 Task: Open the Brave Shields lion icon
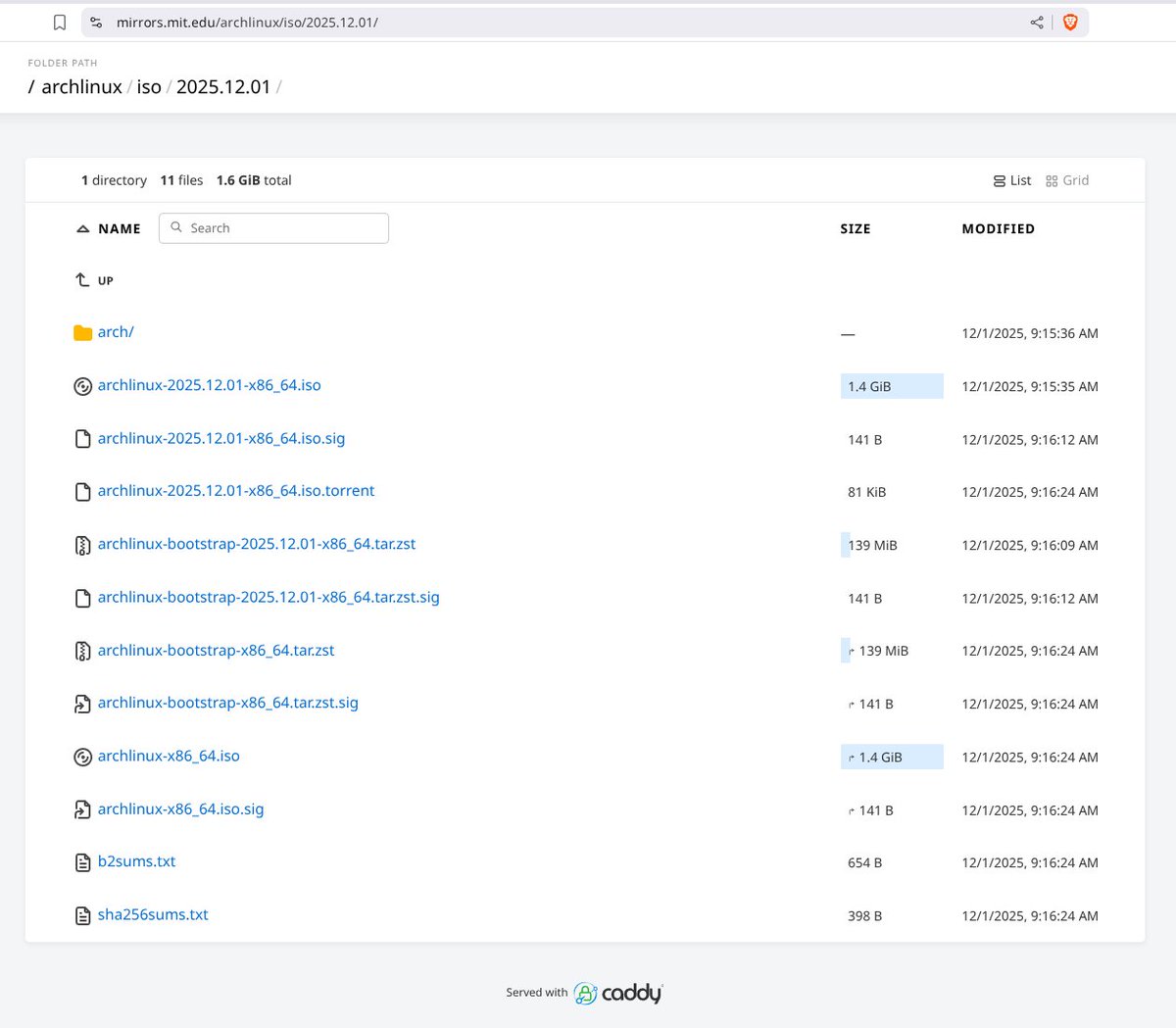tap(1070, 22)
